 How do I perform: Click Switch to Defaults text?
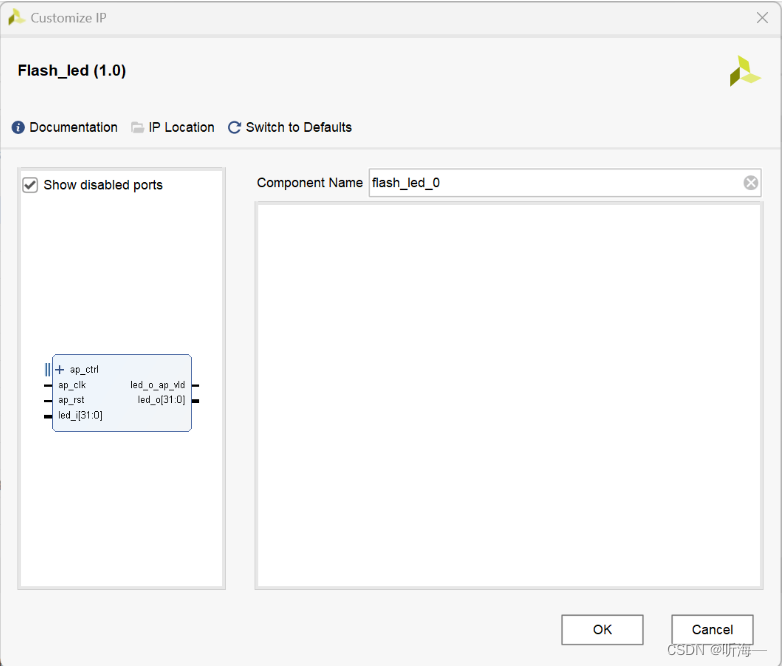tap(299, 128)
